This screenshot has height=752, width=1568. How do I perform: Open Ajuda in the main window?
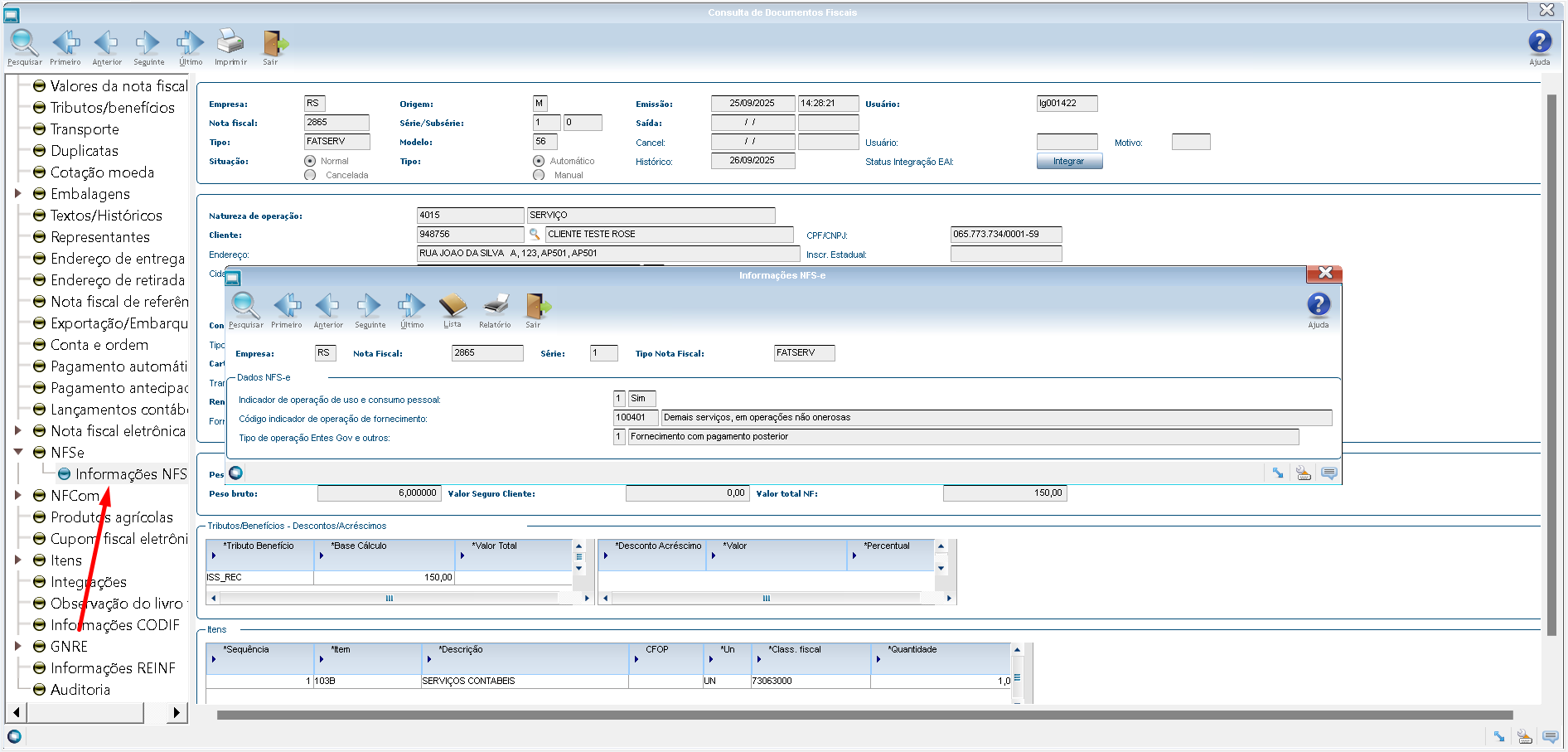pyautogui.click(x=1539, y=47)
